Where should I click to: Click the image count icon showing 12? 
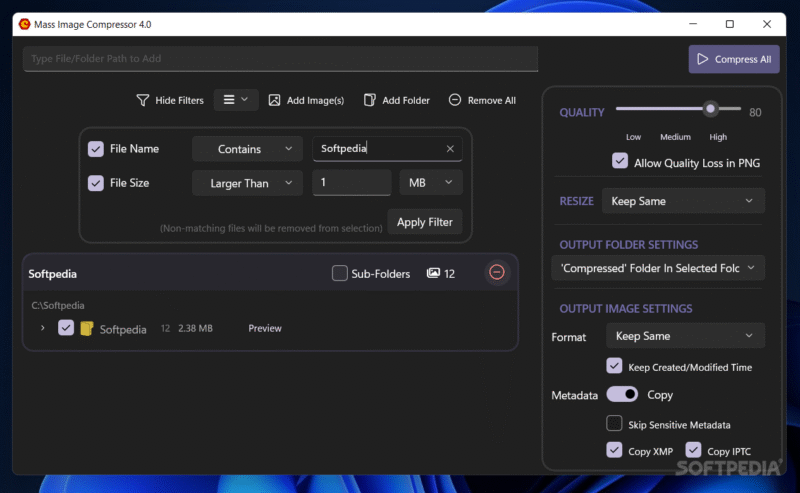pyautogui.click(x=433, y=273)
